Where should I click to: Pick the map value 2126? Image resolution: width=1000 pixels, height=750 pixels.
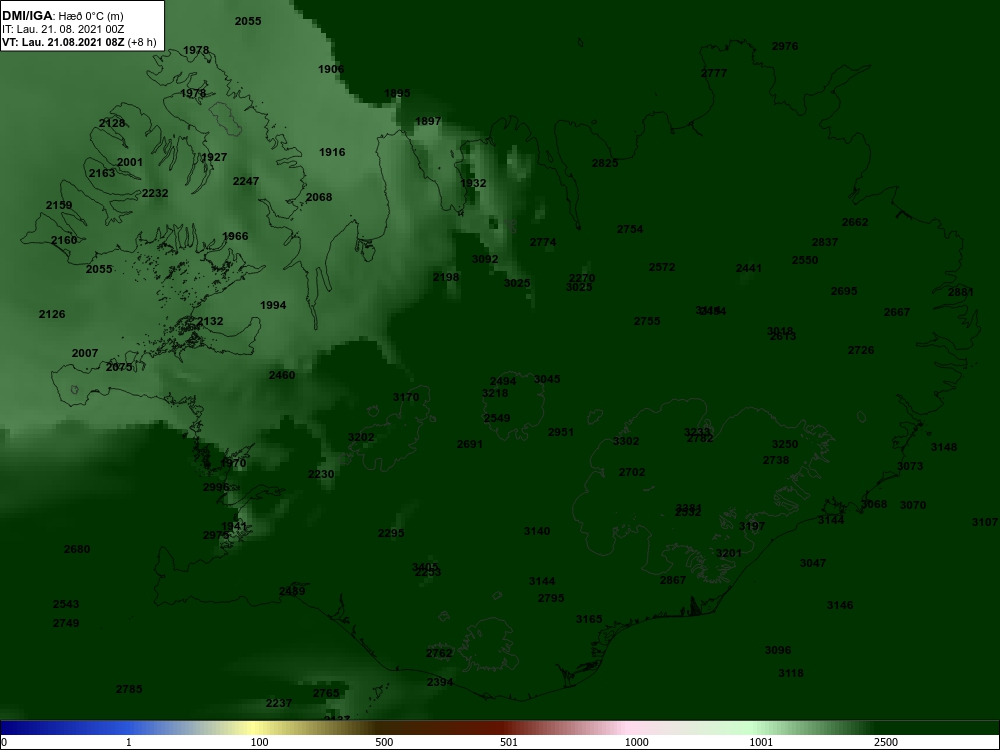coord(52,314)
